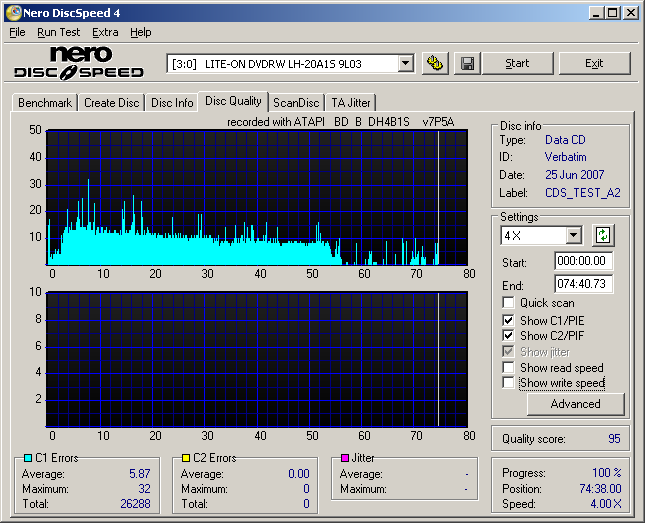Click the green refresh speed icon

click(603, 235)
